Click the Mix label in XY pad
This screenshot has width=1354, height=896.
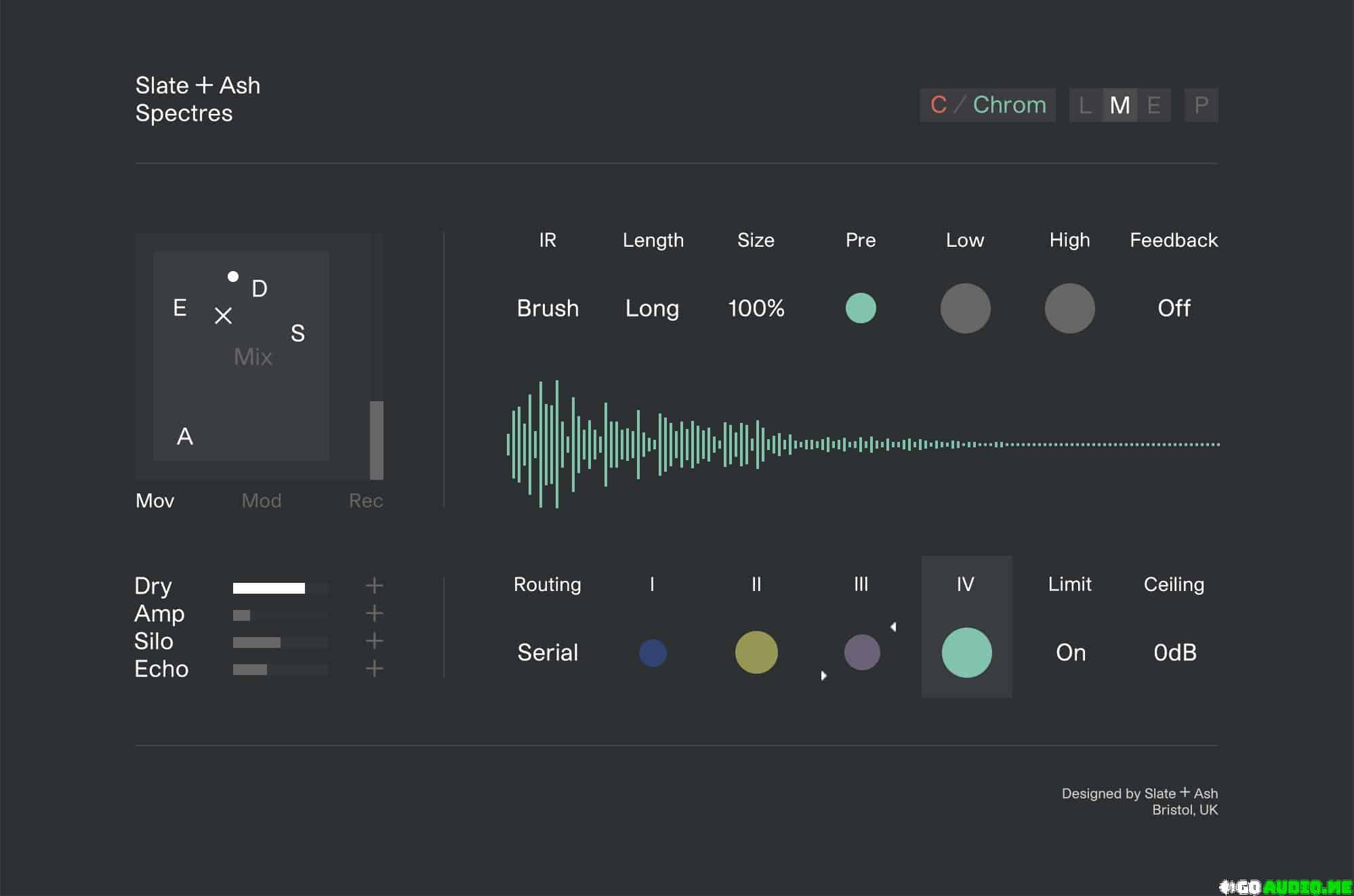(x=253, y=357)
